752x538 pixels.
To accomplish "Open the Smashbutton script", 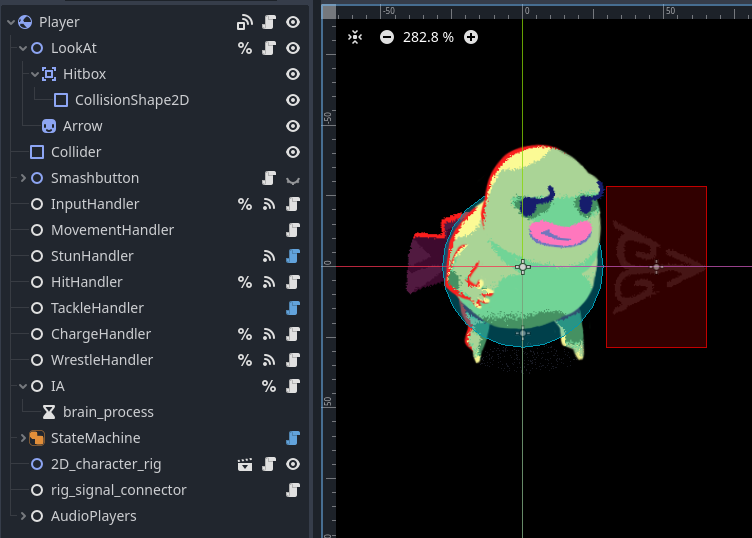I will tap(269, 178).
